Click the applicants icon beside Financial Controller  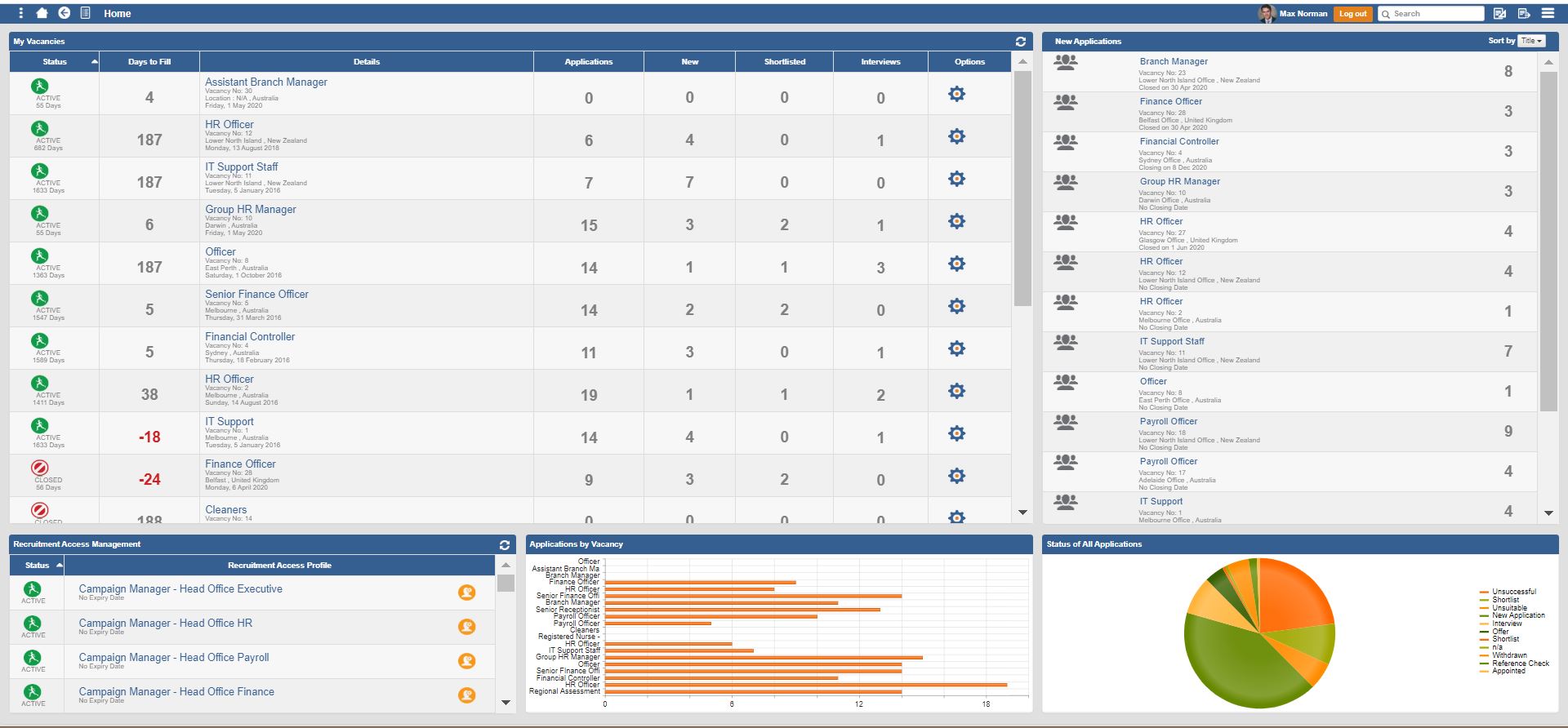(x=1065, y=142)
